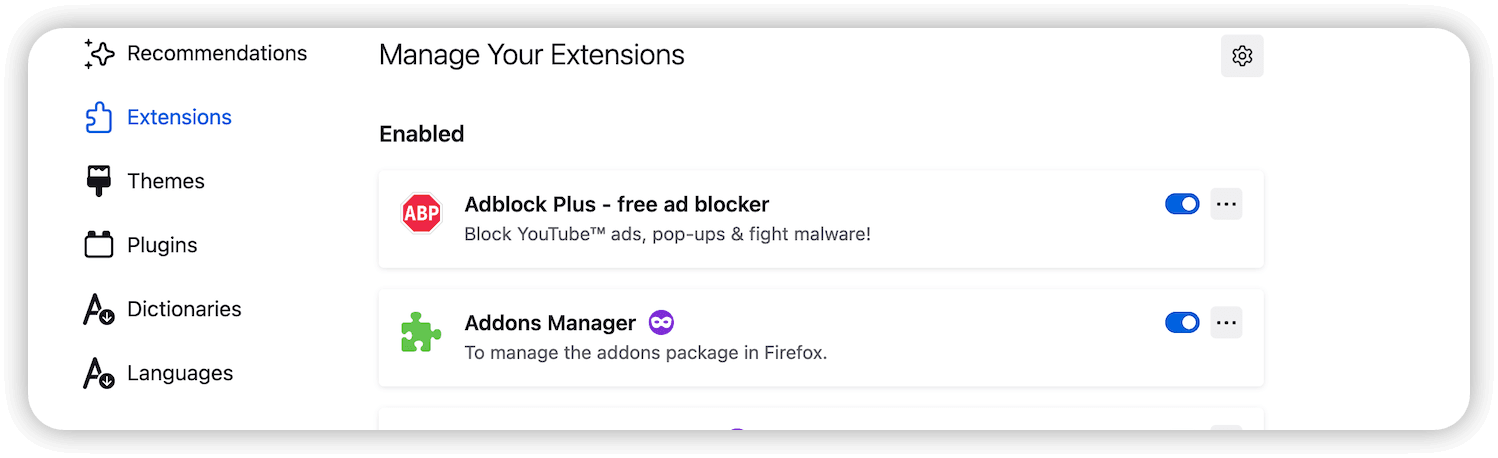This screenshot has height=458, width=1498.
Task: Switch to the Themes section
Action: (x=165, y=181)
